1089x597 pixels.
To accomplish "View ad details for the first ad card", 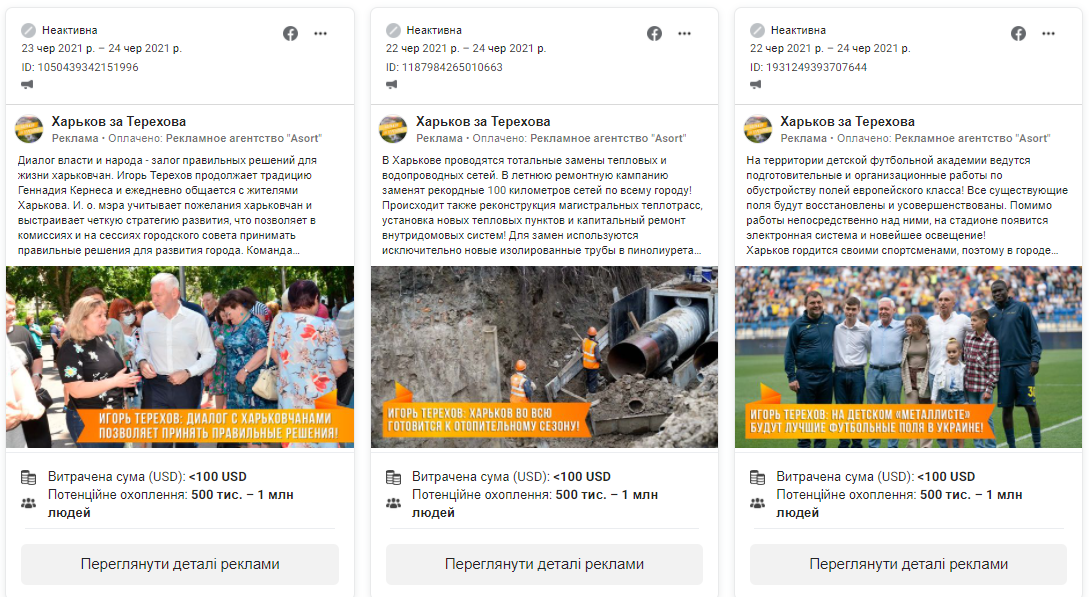I will pyautogui.click(x=180, y=564).
